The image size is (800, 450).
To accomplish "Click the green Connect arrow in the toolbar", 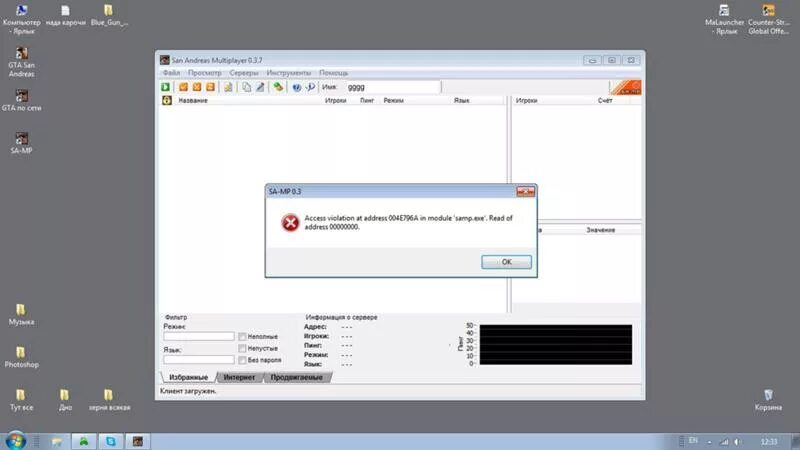I will (165, 87).
